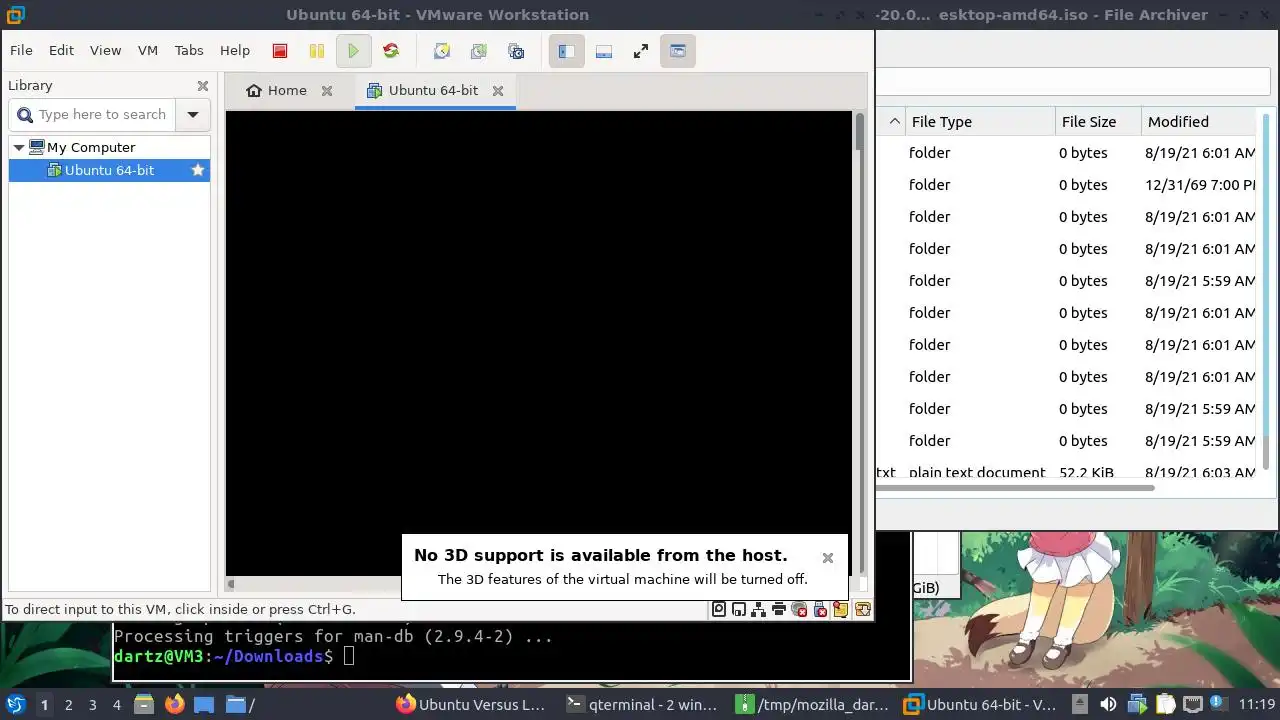Click the clock showing 11:19
1280x720 pixels.
point(1257,704)
